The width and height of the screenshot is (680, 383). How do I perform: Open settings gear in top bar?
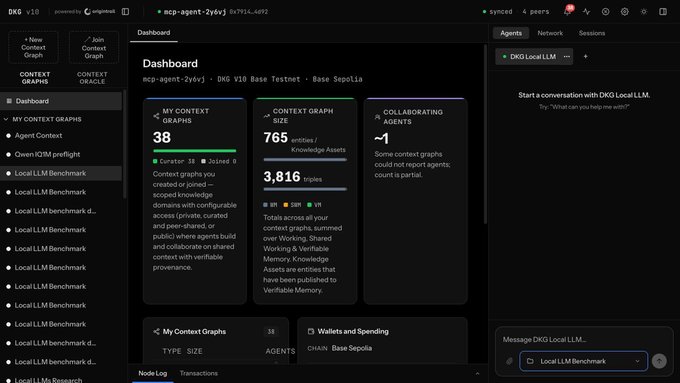tap(624, 12)
